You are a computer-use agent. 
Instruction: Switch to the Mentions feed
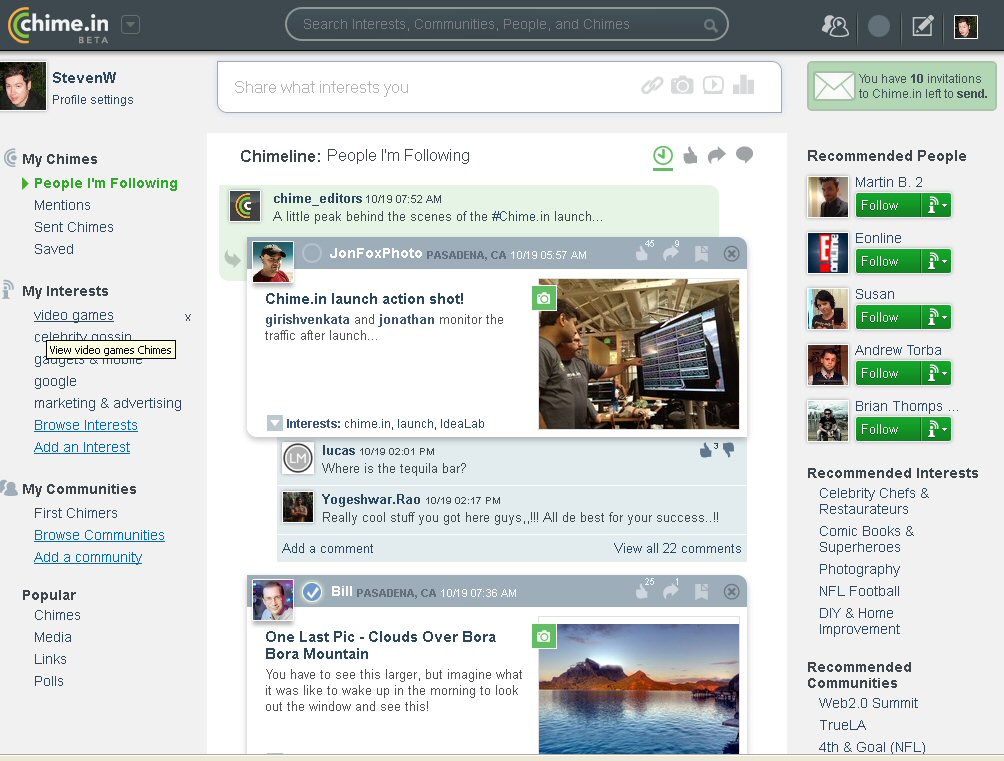(x=62, y=205)
